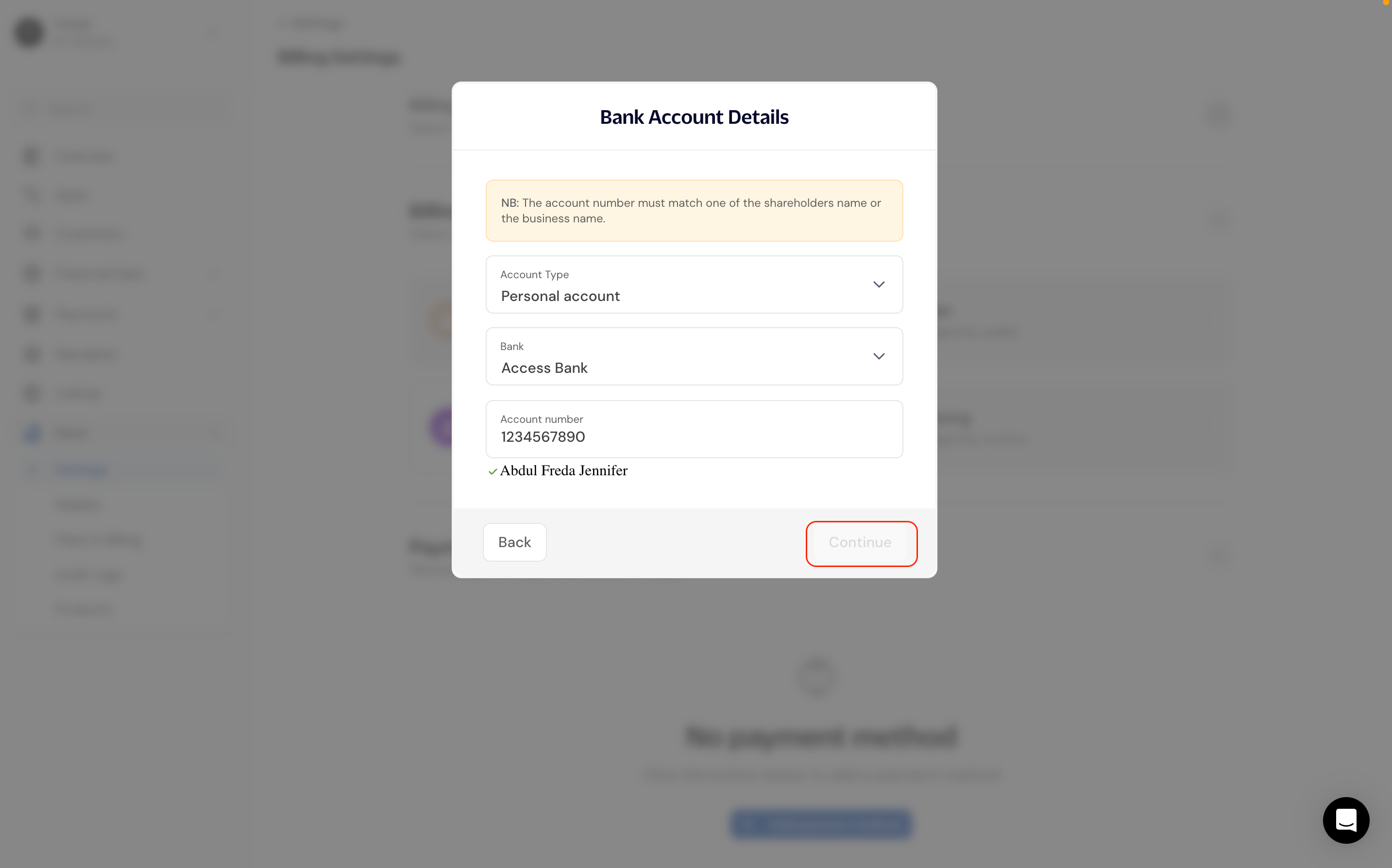Open the blurred Customers sidebar item
The image size is (1392, 868).
pyautogui.click(x=89, y=234)
